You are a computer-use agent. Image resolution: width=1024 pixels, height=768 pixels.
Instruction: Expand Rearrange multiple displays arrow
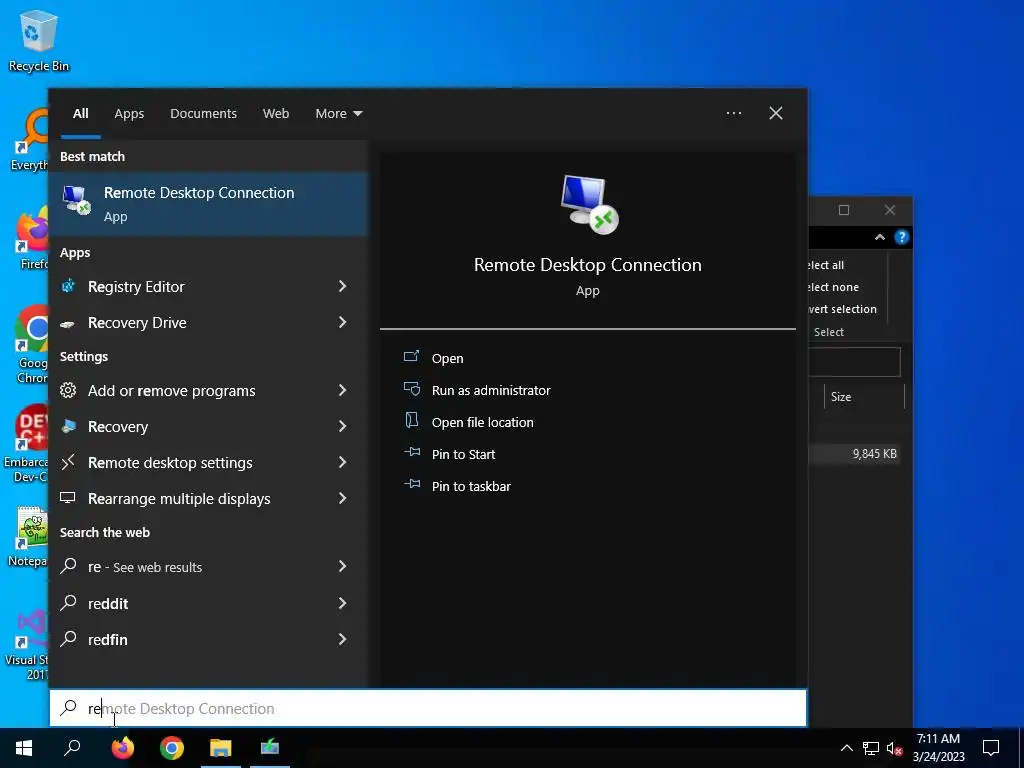click(x=342, y=498)
